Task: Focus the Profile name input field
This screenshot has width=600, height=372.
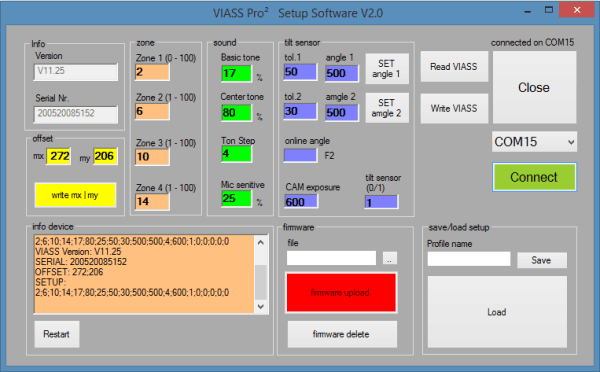Action: coord(469,259)
